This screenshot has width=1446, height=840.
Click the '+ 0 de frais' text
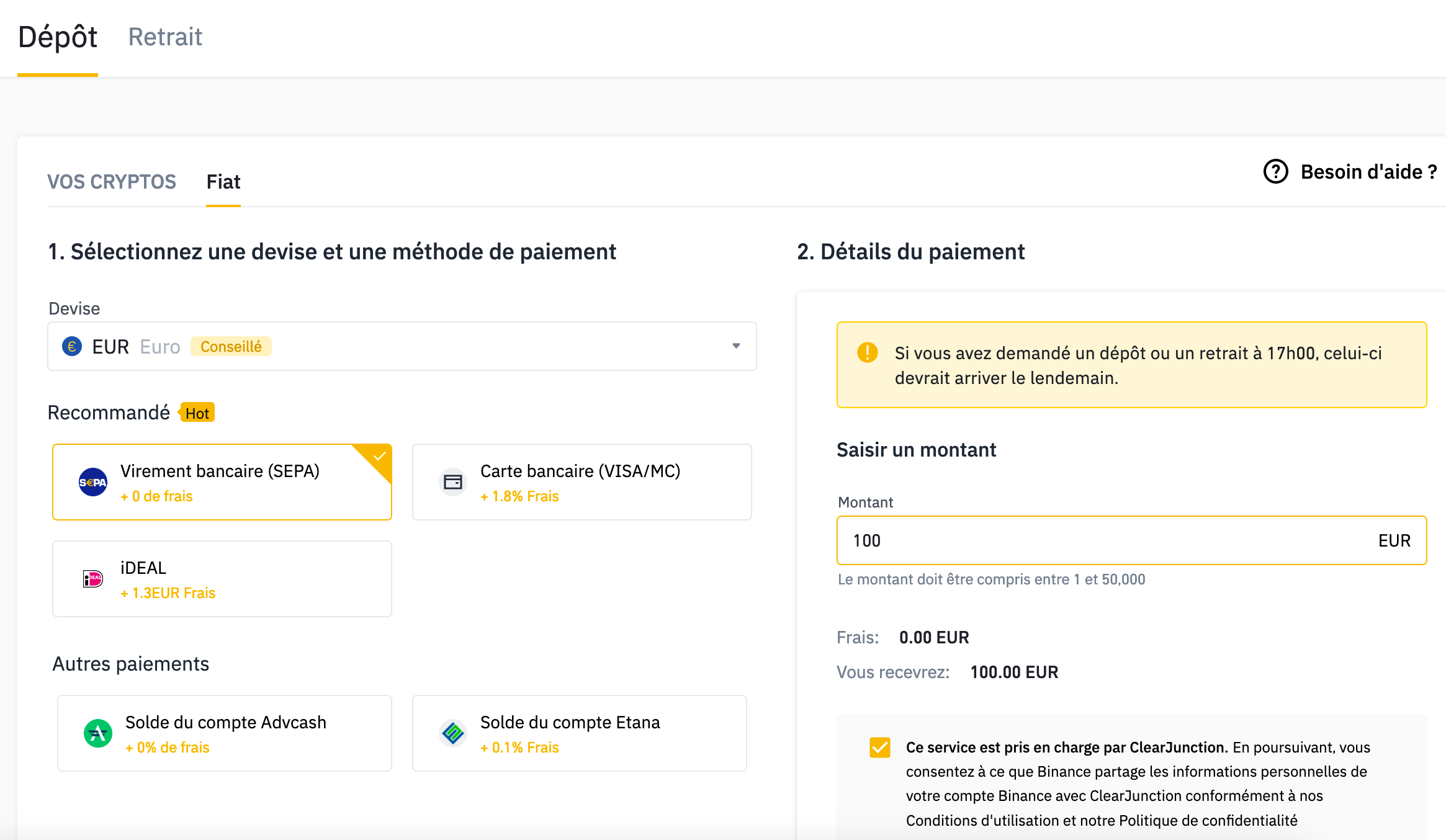156,496
